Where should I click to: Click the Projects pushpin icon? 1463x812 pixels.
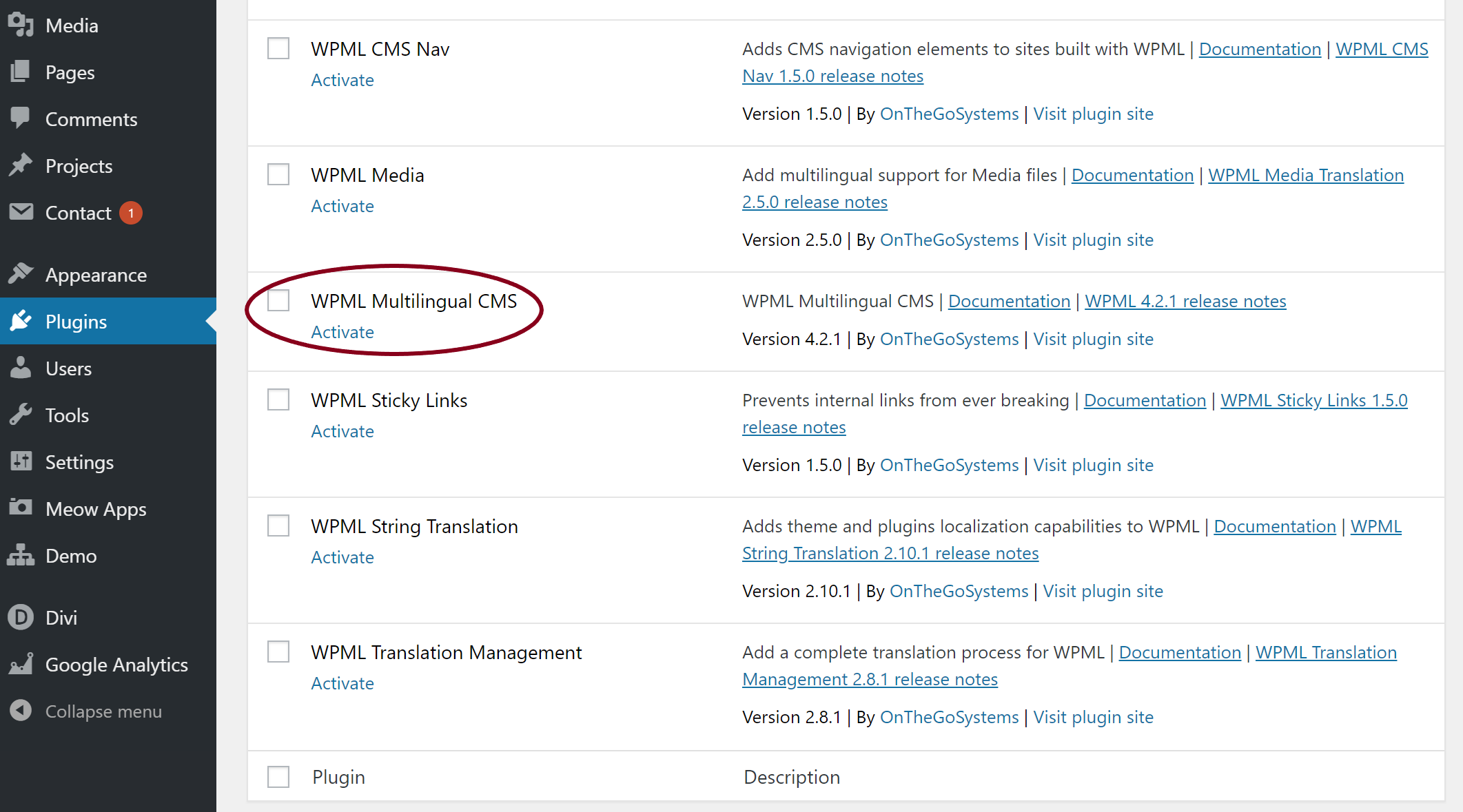21,165
